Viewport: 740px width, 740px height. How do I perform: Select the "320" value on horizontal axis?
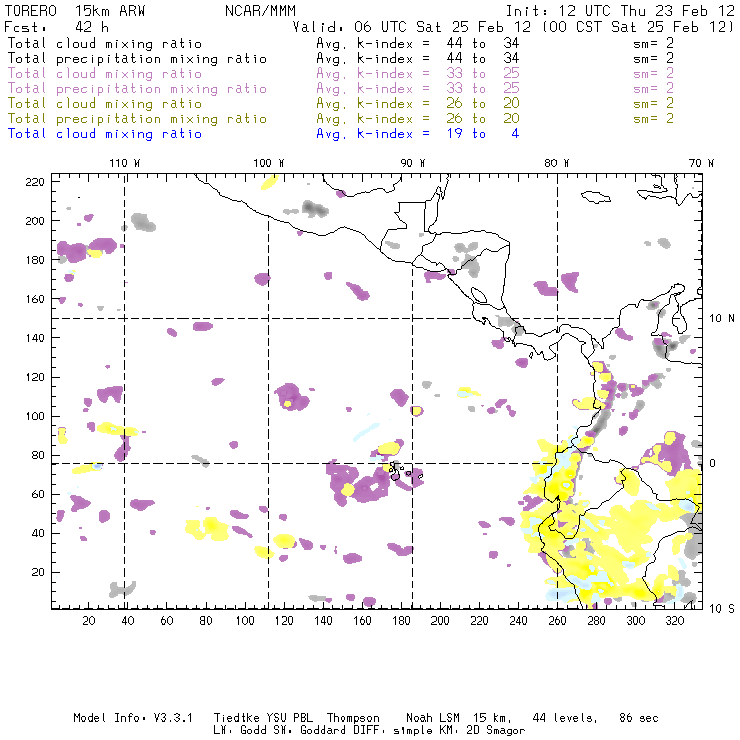674,621
